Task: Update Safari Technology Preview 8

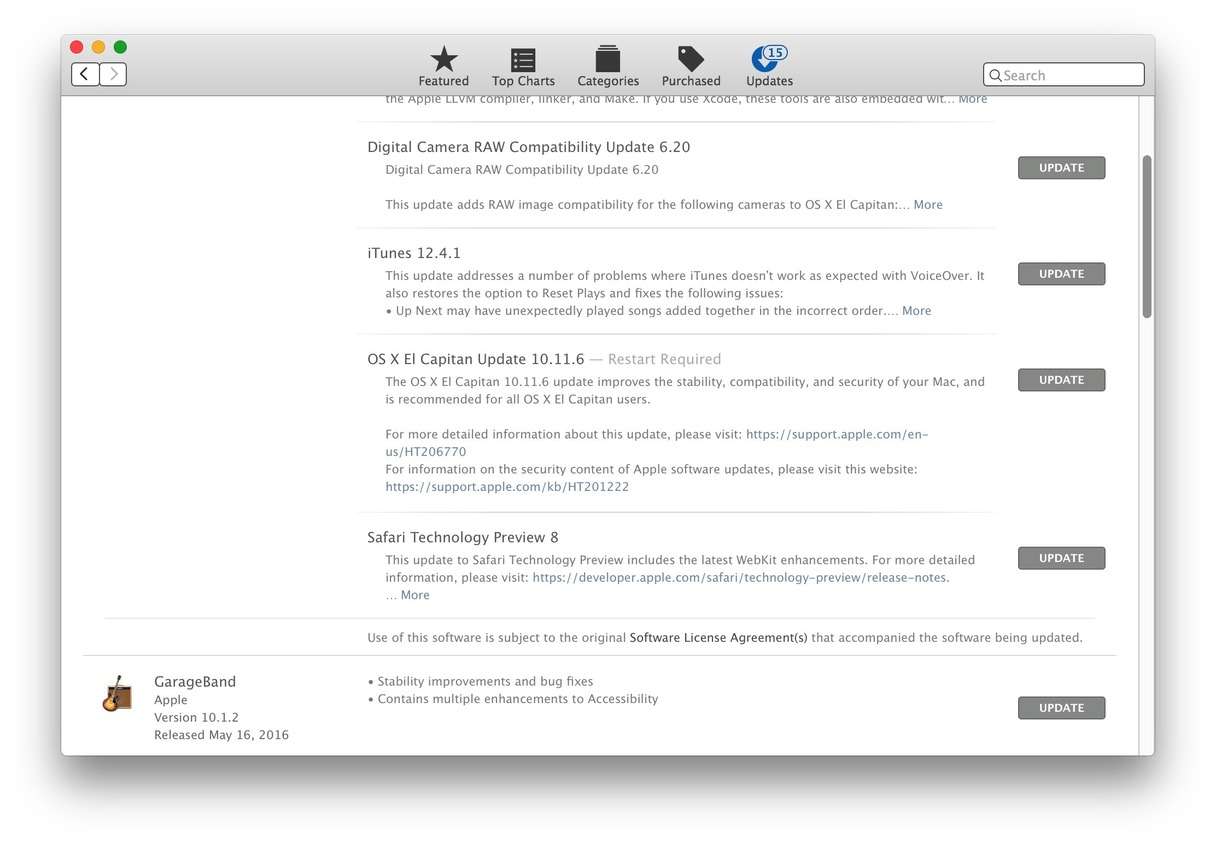Action: pos(1061,558)
